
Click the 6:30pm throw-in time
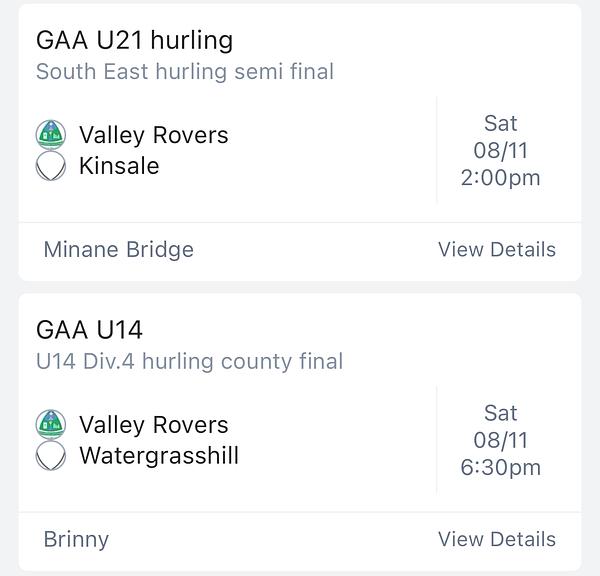[x=500, y=467]
